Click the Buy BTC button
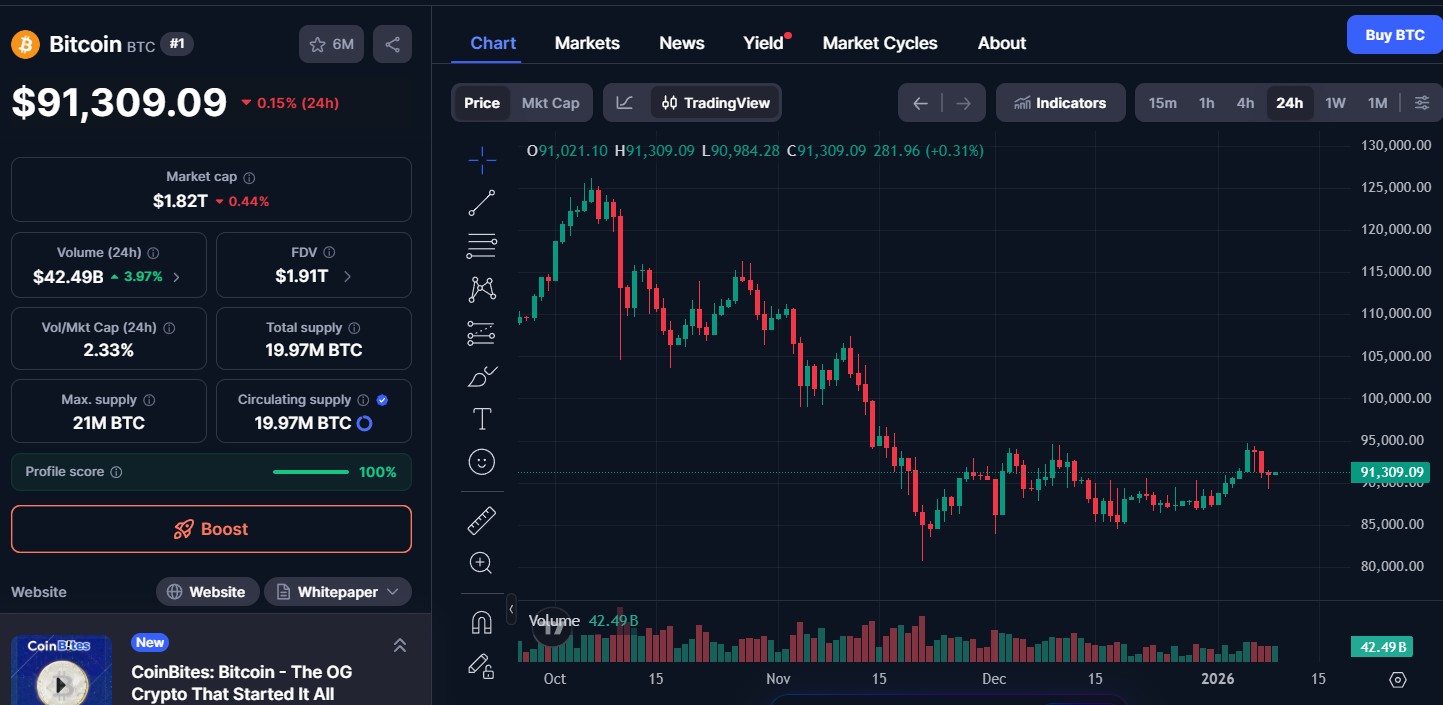 pos(1394,34)
